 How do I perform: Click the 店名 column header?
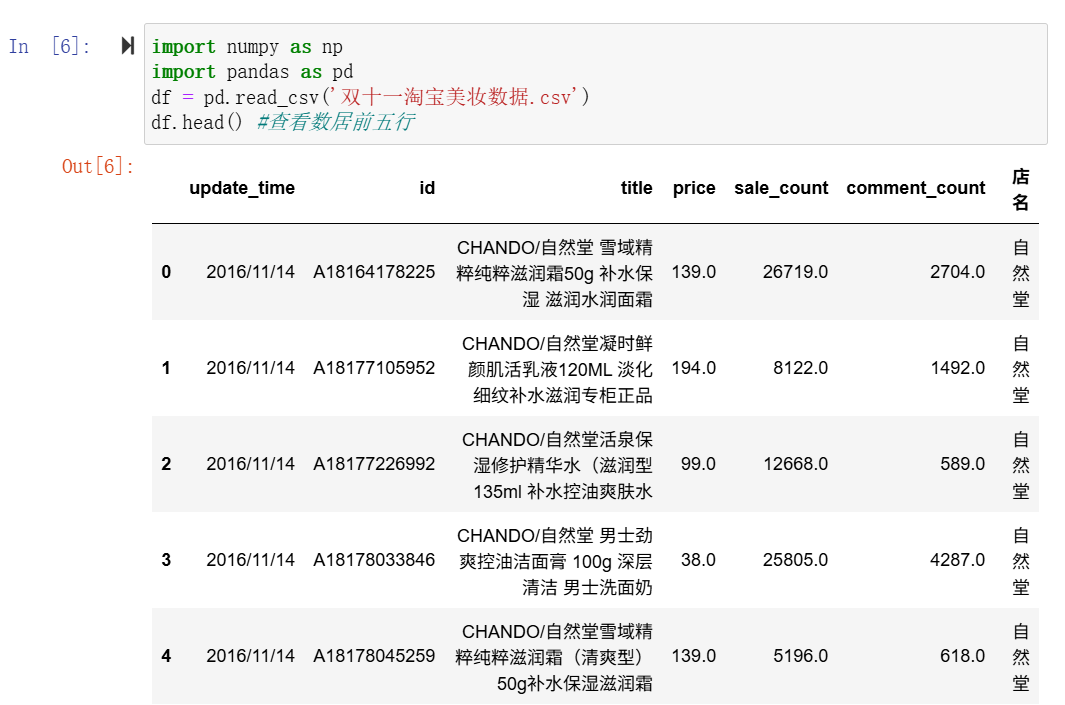coord(1020,189)
